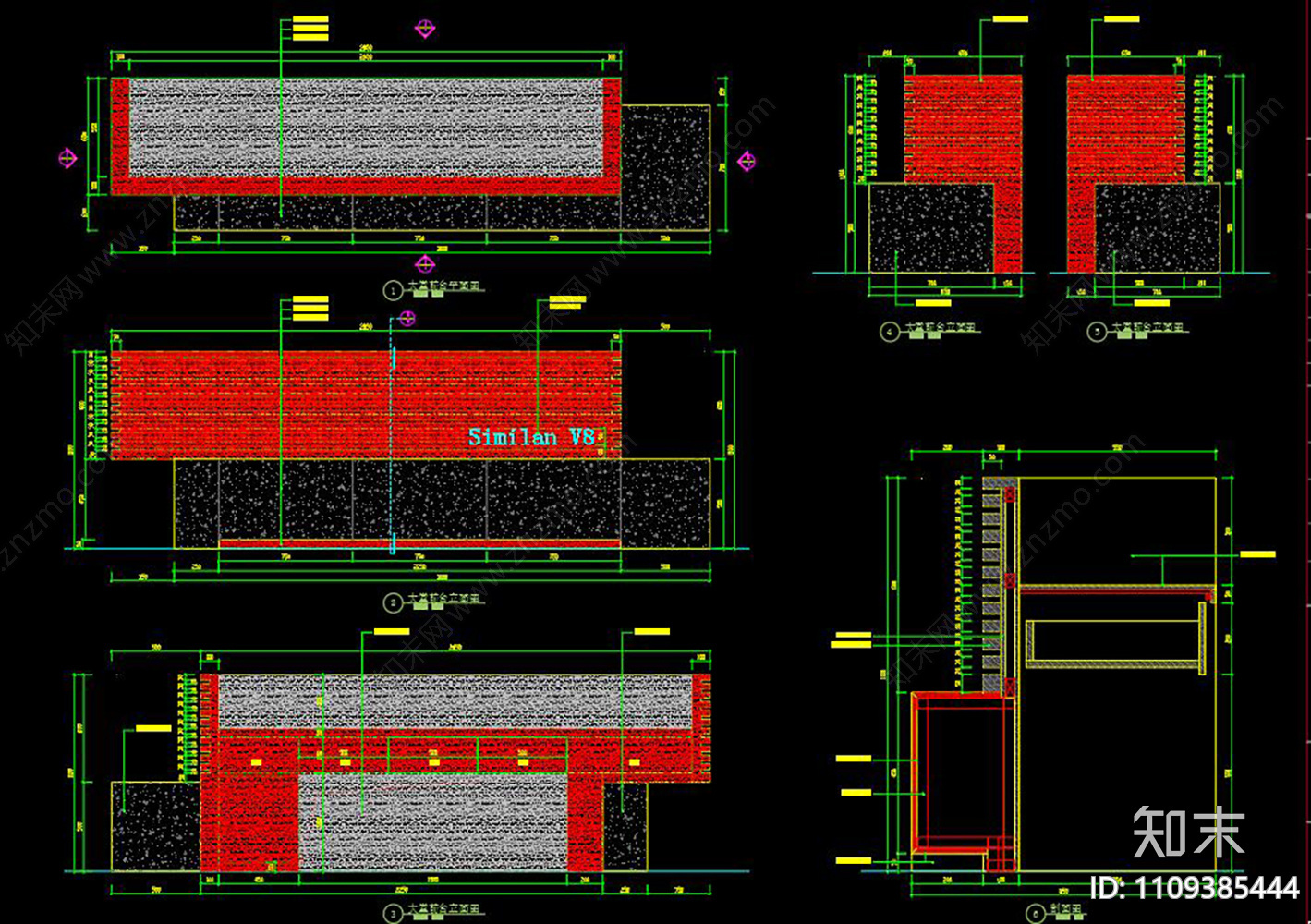This screenshot has width=1311, height=924.
Task: Select the magenta view marker right of the plan
Action: tap(747, 162)
